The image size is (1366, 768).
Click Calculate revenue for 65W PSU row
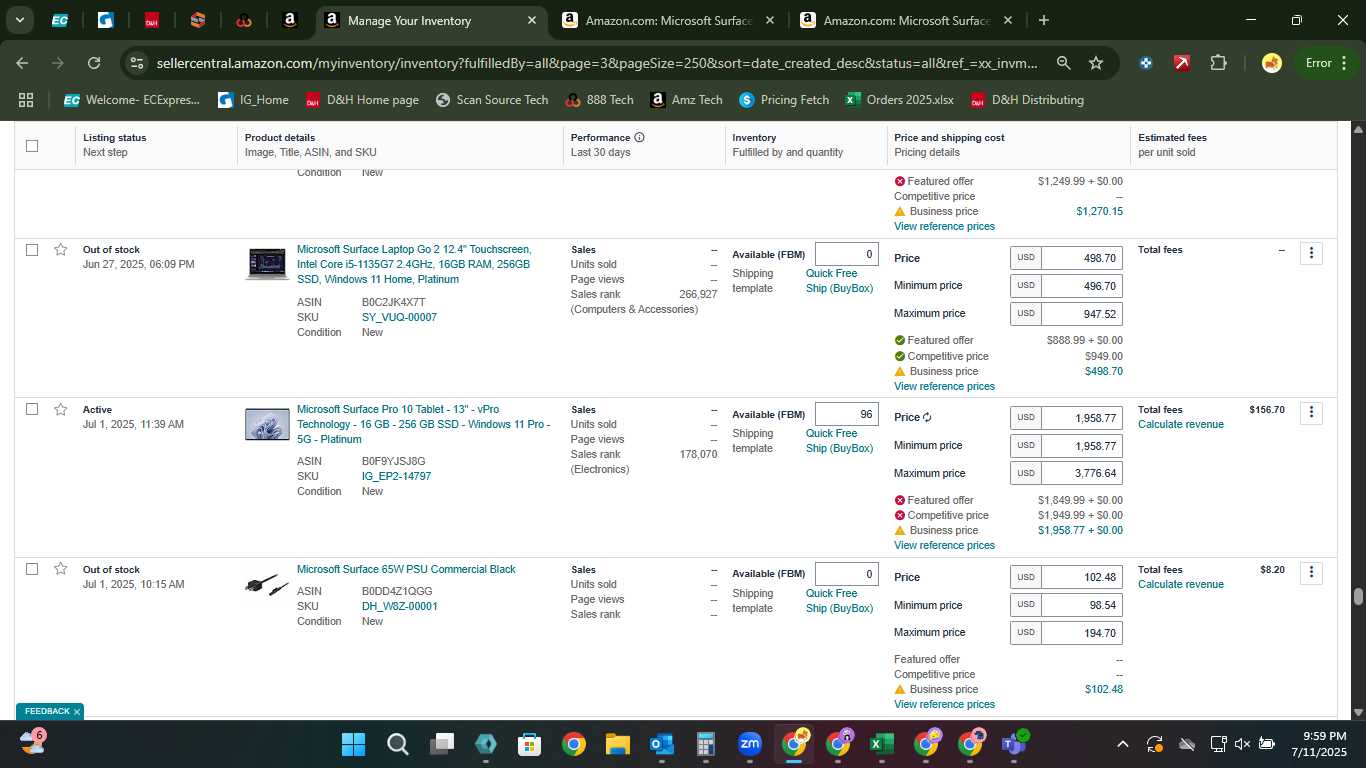click(1180, 585)
